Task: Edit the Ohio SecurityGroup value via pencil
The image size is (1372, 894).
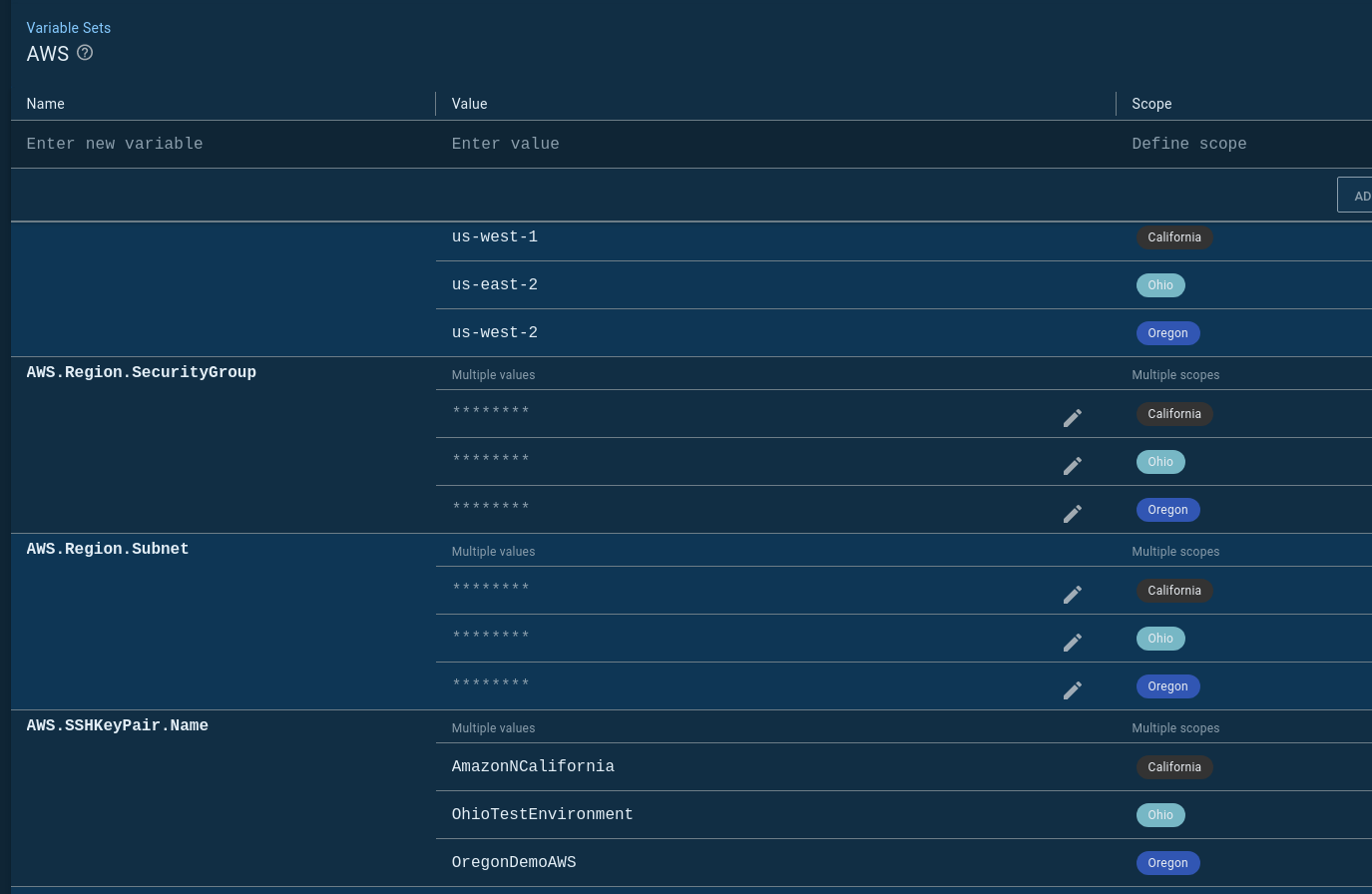Action: pos(1073,466)
